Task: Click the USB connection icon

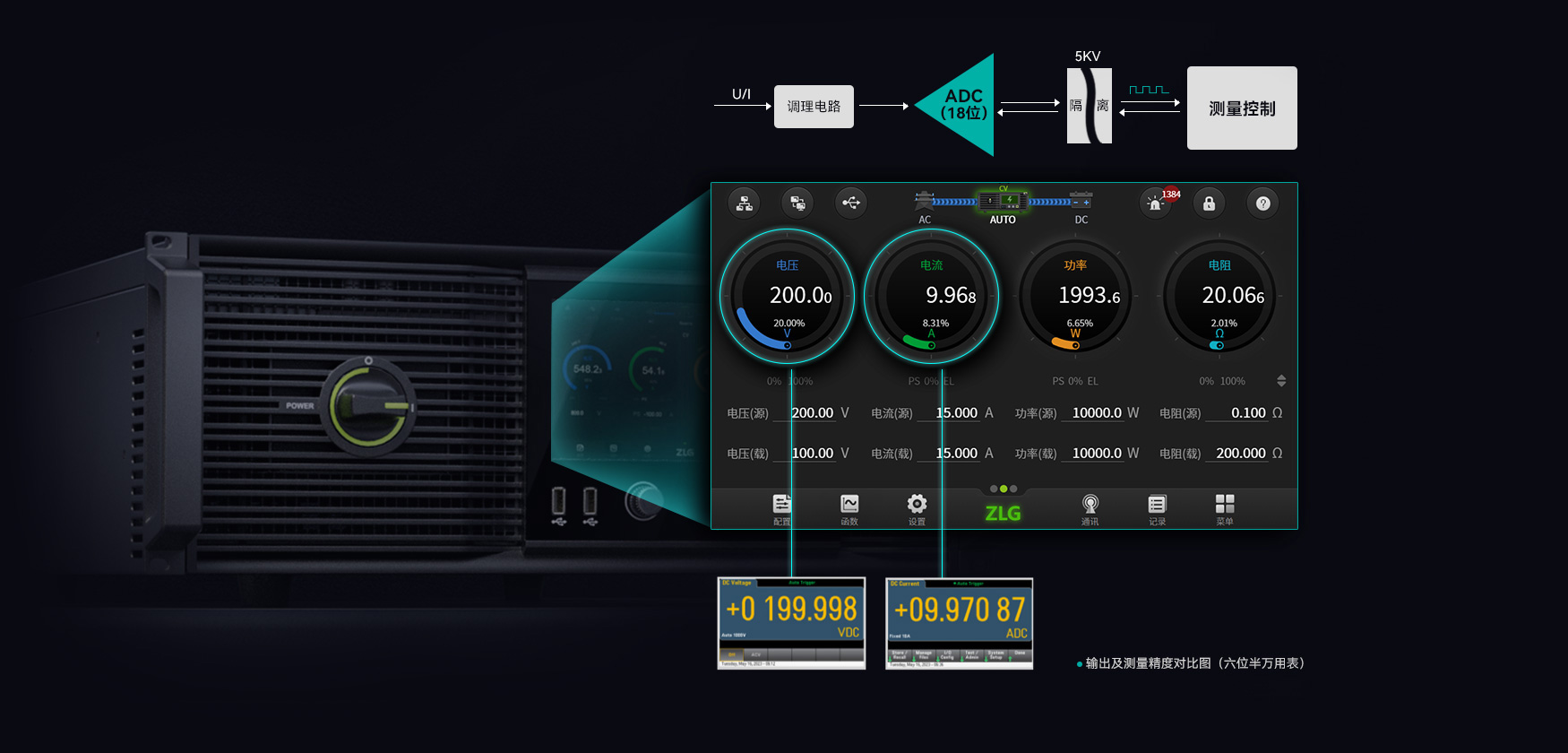Action: [x=851, y=203]
